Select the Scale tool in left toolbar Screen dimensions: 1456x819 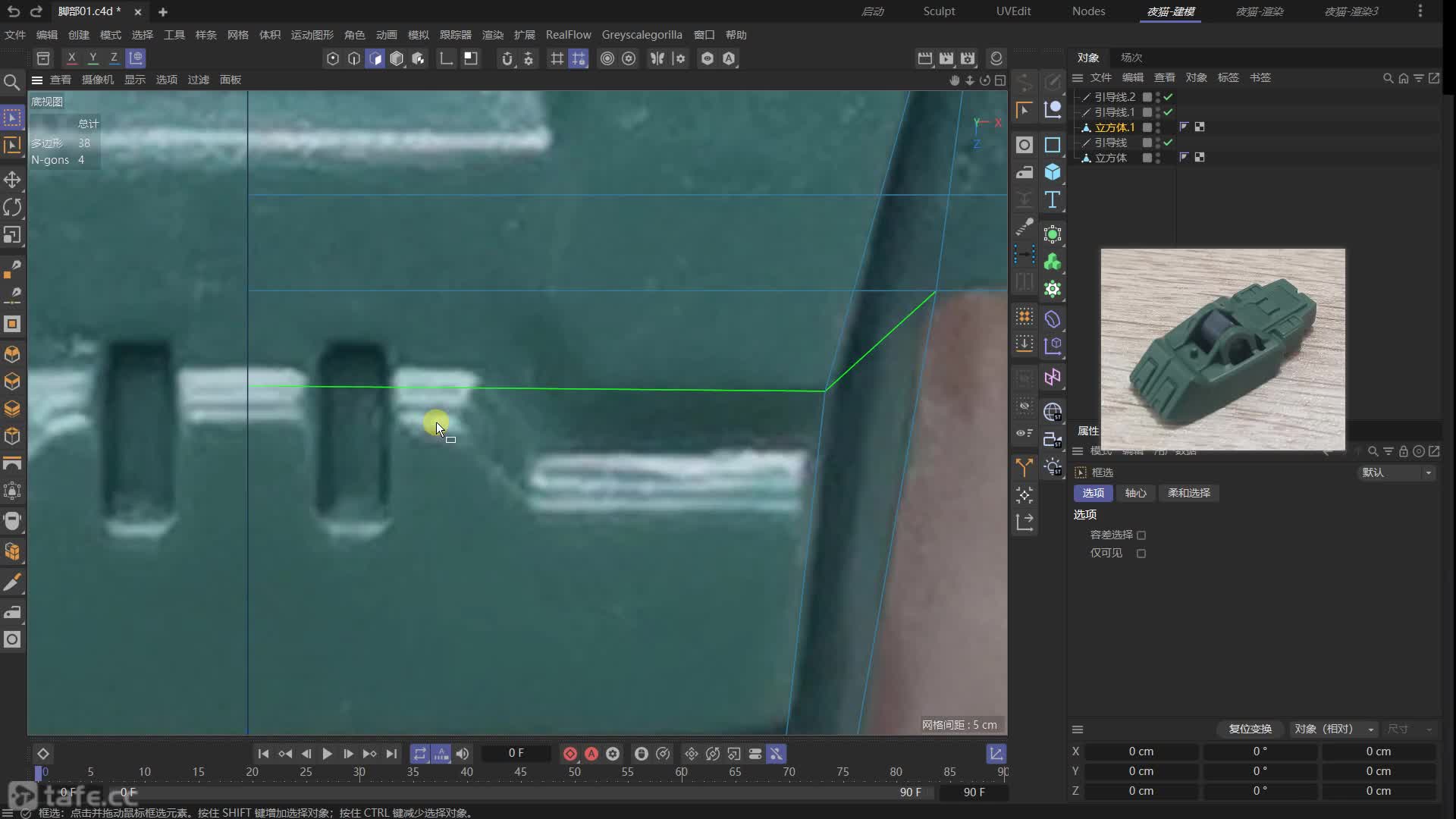click(12, 235)
